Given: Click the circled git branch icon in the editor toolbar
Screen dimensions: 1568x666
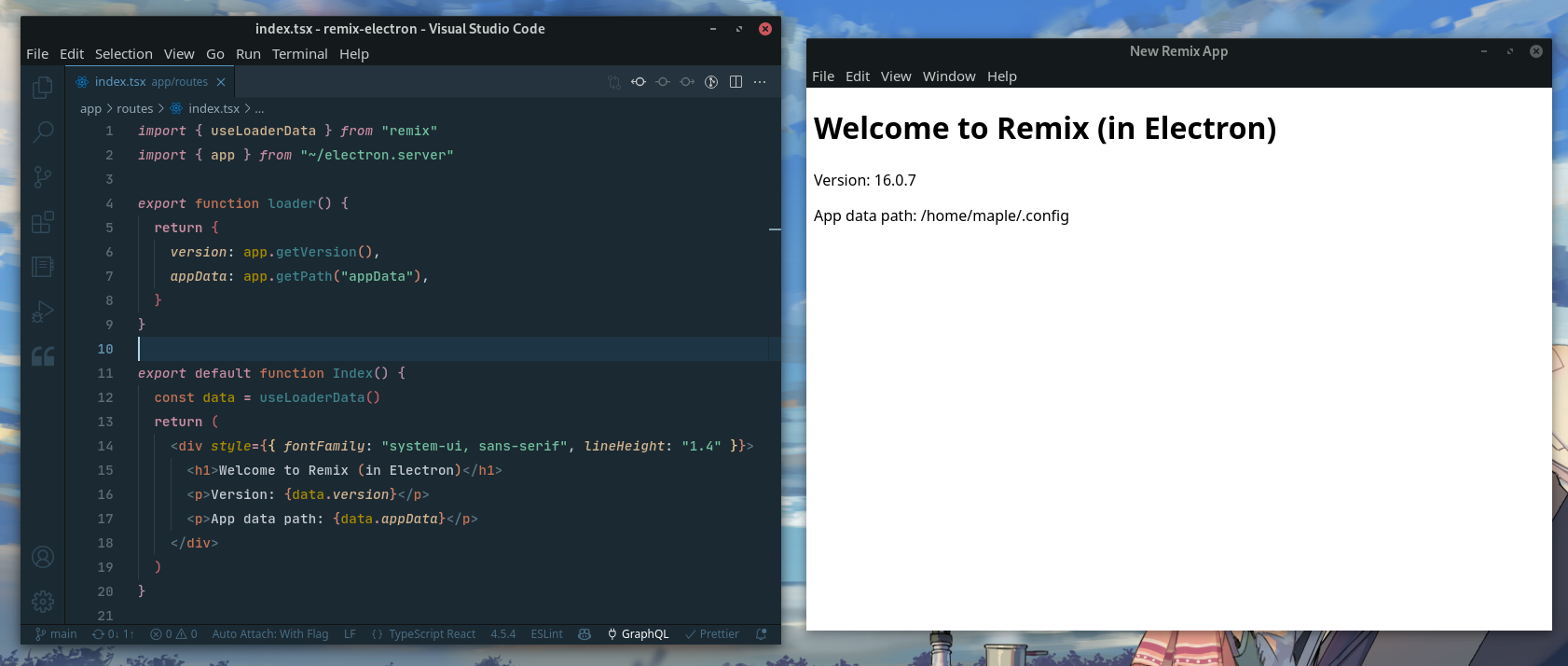Looking at the screenshot, I should (711, 82).
